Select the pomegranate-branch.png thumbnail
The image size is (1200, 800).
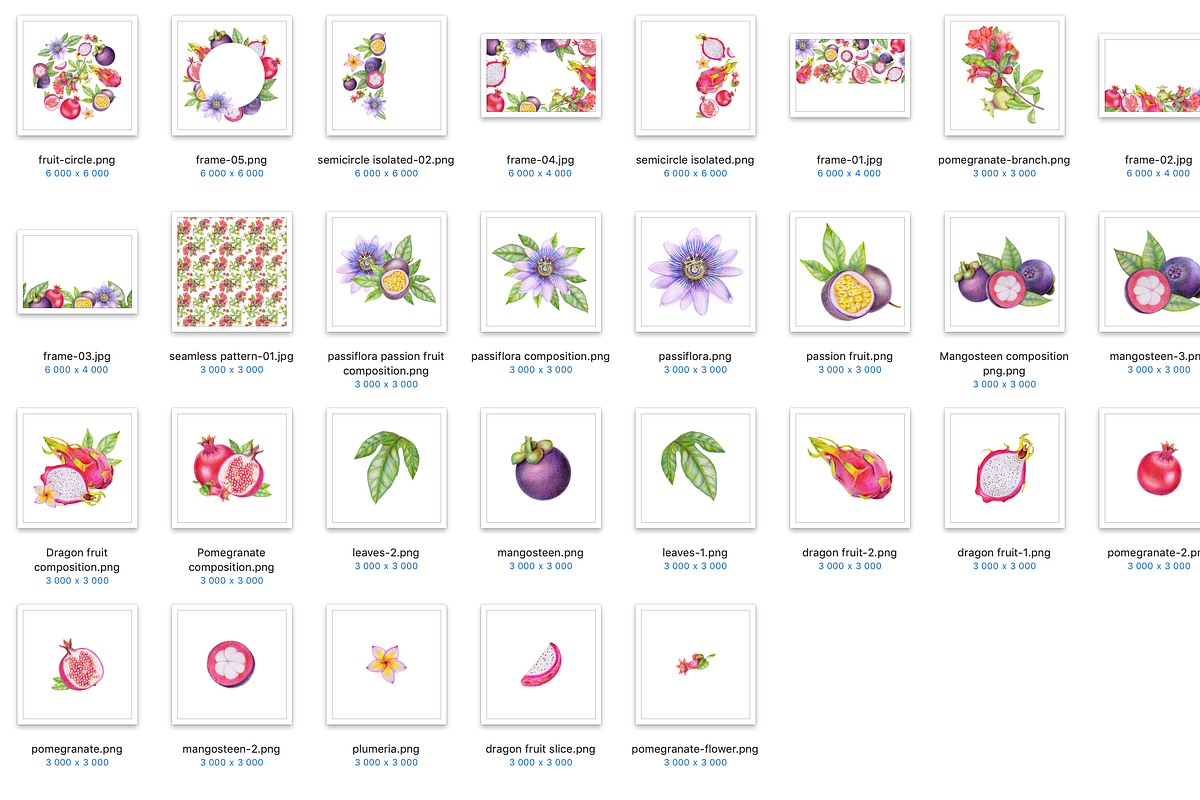1004,75
